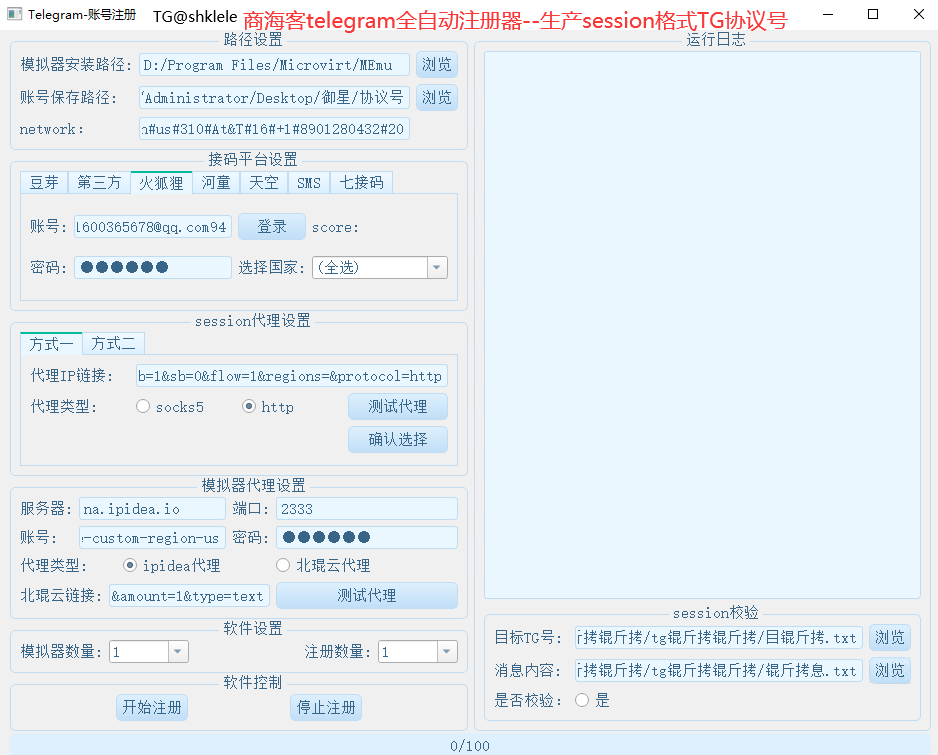Switch to the 方式二 proxy tab
The width and height of the screenshot is (938, 755).
[113, 344]
